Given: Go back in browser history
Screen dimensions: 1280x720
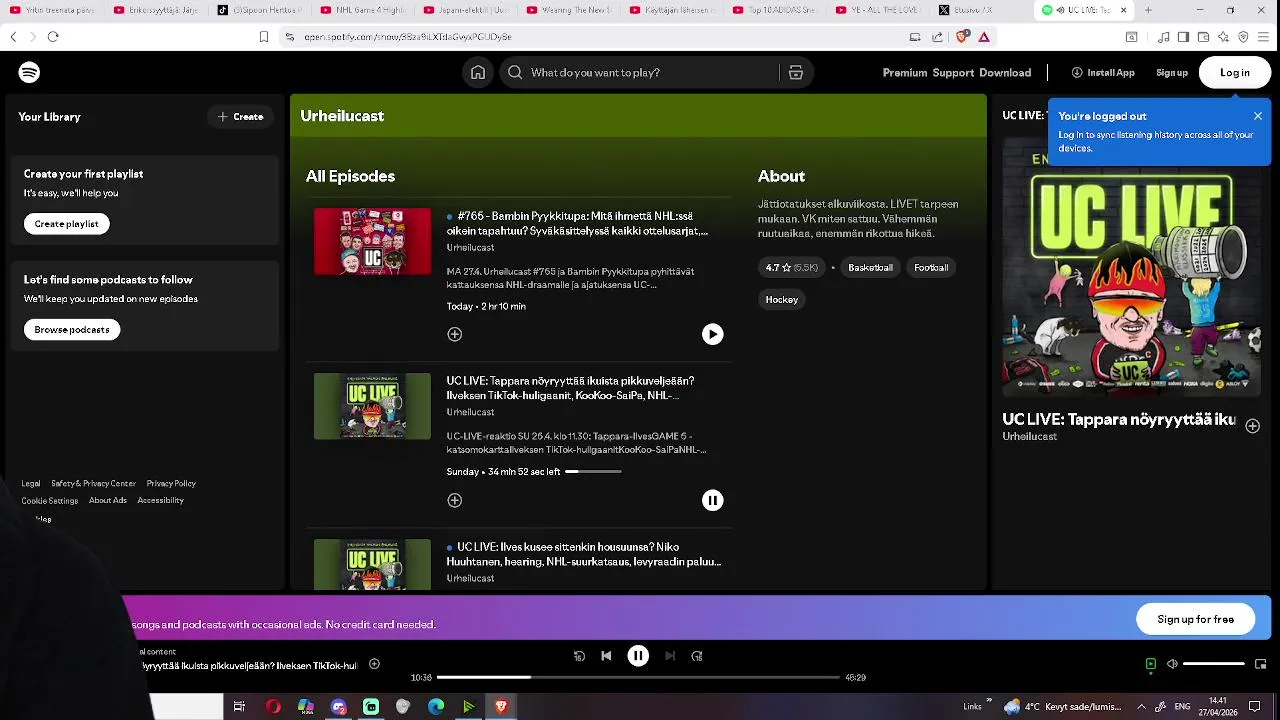Looking at the screenshot, I should point(13,37).
